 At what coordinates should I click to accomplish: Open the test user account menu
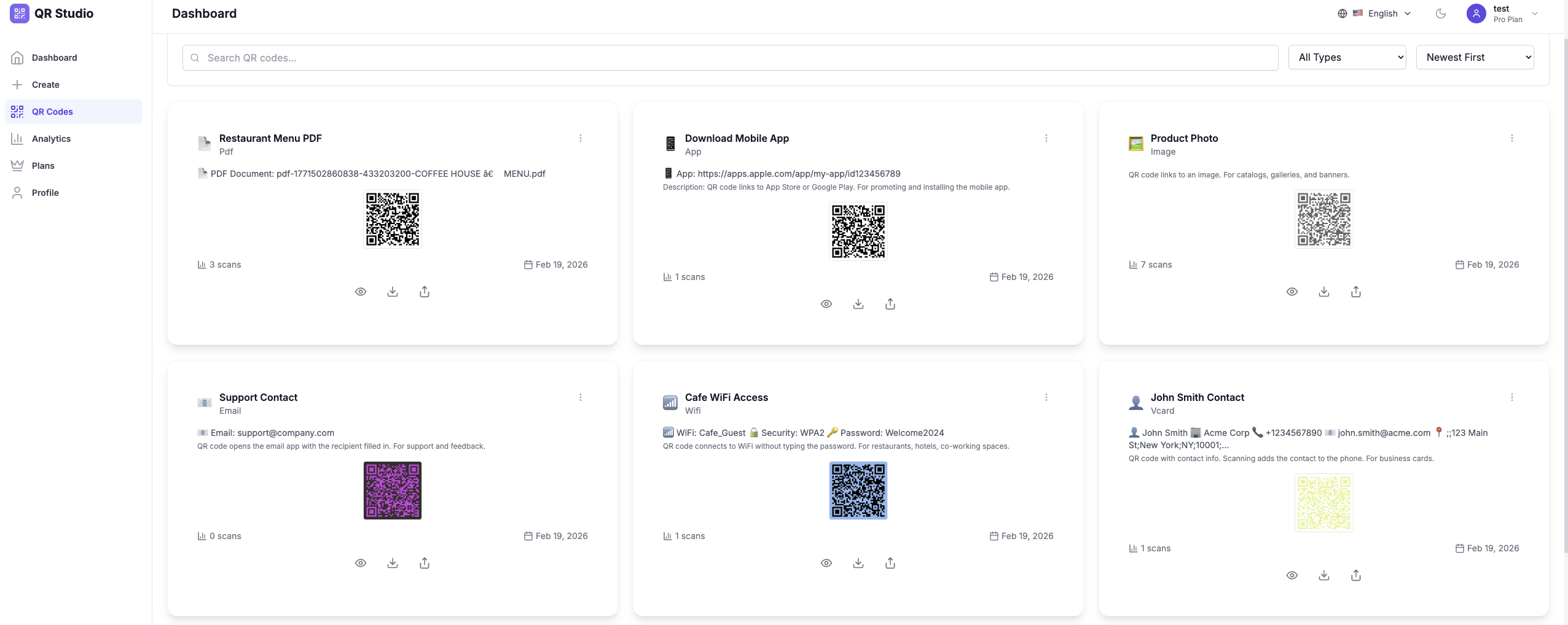1502,14
